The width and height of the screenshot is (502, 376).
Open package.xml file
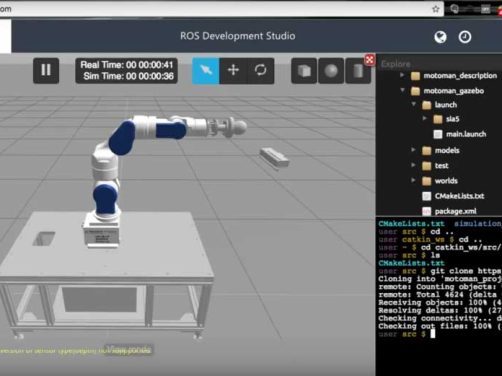[x=455, y=211]
